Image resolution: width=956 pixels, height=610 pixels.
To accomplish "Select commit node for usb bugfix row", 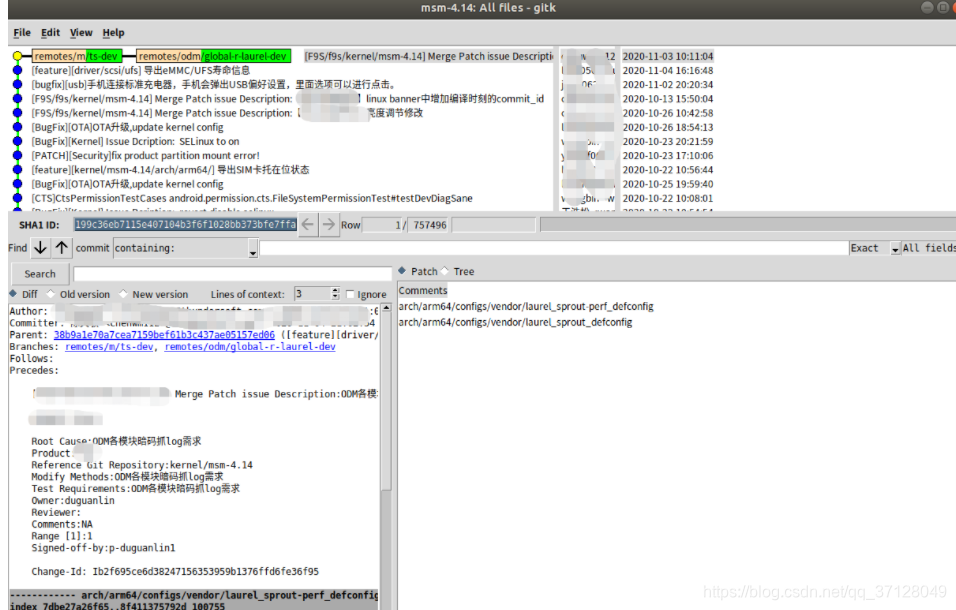I will point(17,85).
